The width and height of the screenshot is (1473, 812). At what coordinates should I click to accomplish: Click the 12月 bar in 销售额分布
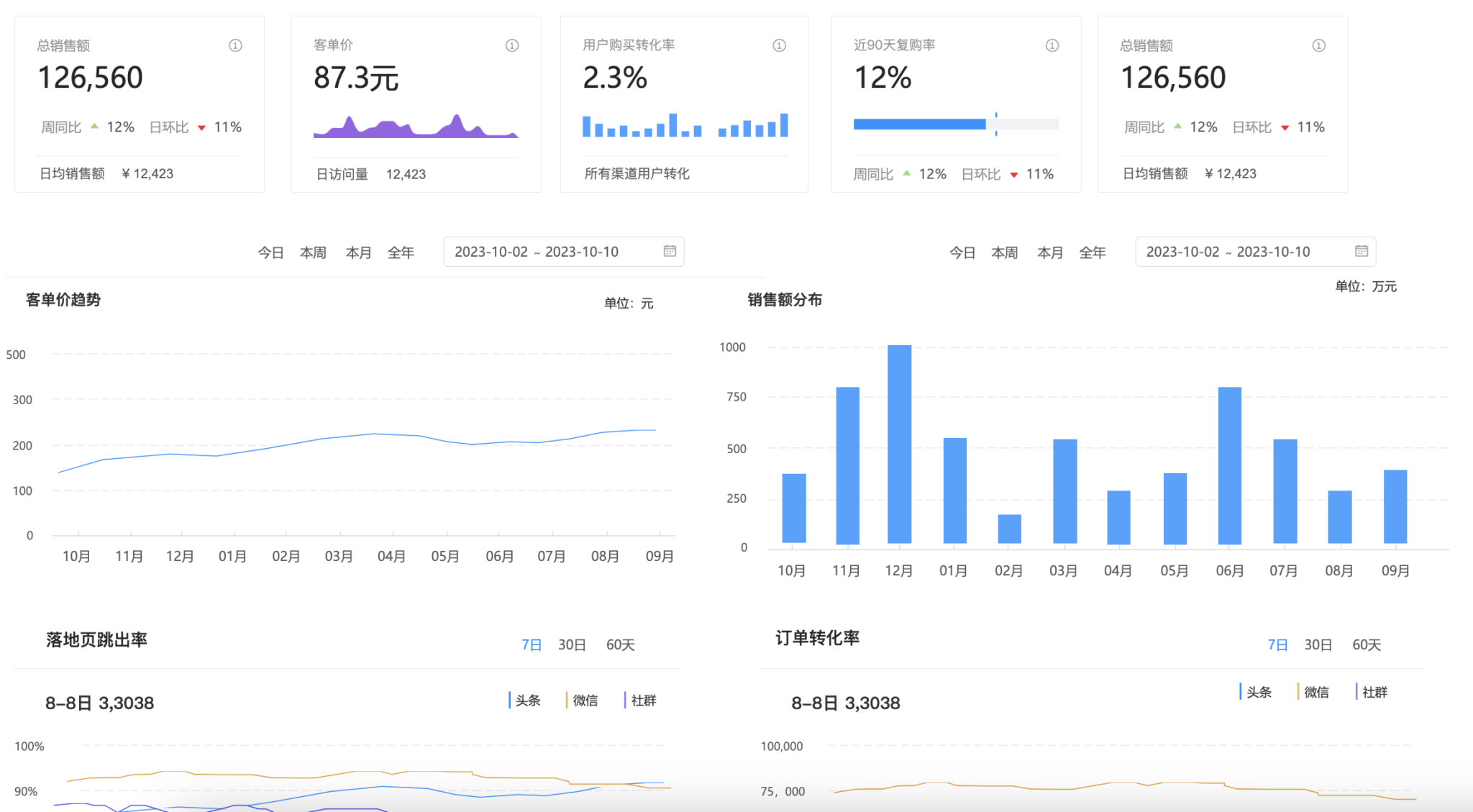(899, 444)
